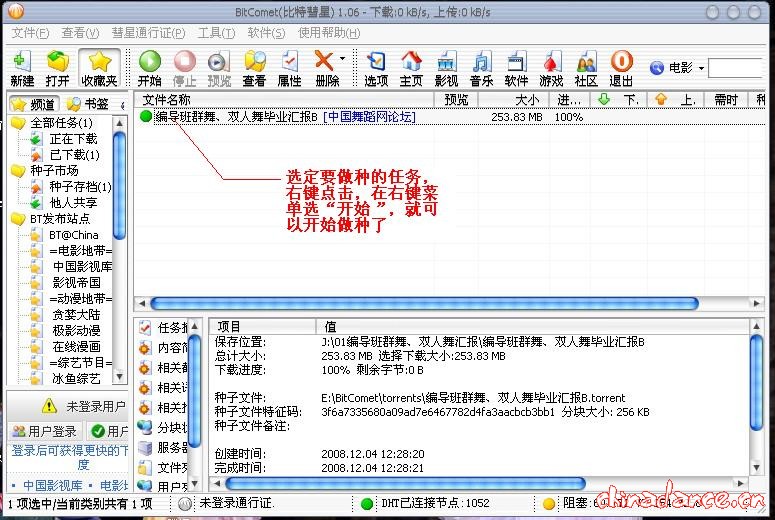Select the 编导班群舞 task row
Image resolution: width=775 pixels, height=520 pixels.
tap(449, 117)
